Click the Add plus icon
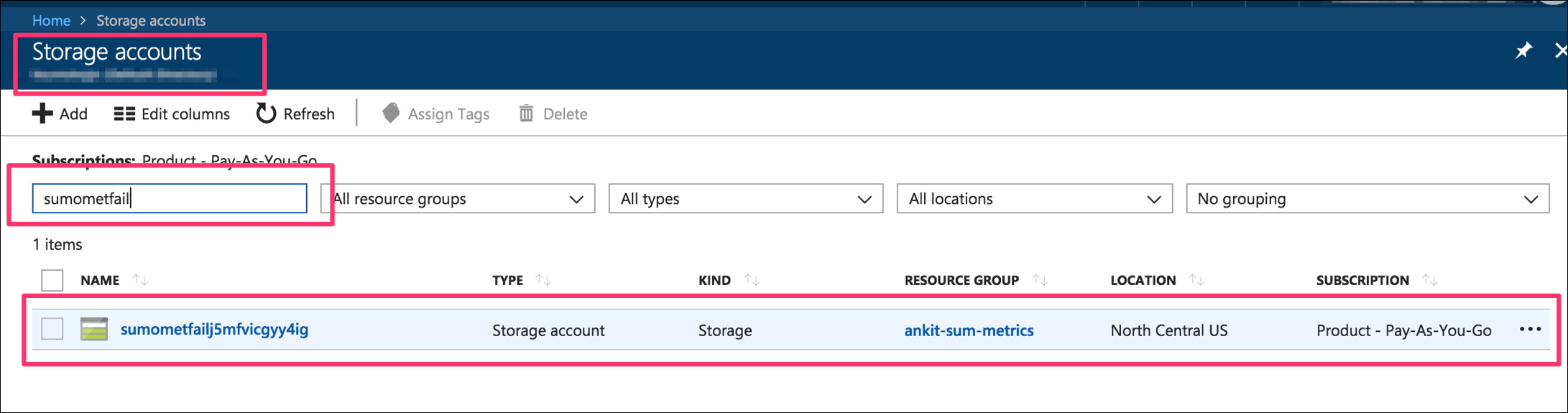 click(42, 113)
